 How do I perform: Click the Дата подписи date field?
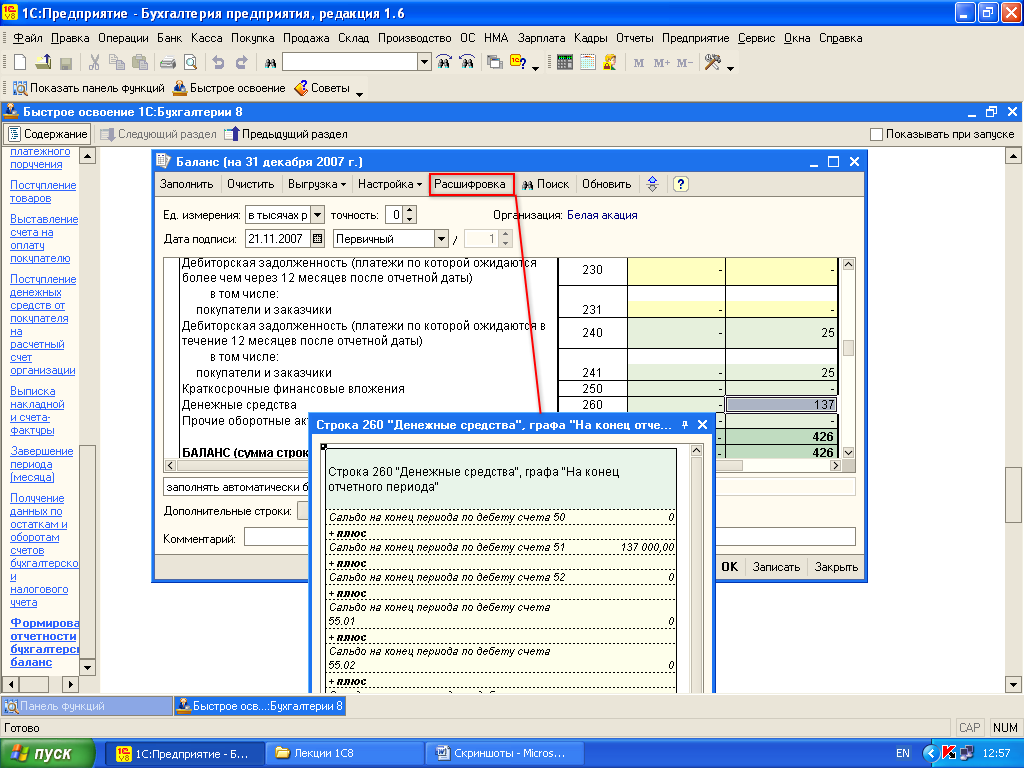278,238
